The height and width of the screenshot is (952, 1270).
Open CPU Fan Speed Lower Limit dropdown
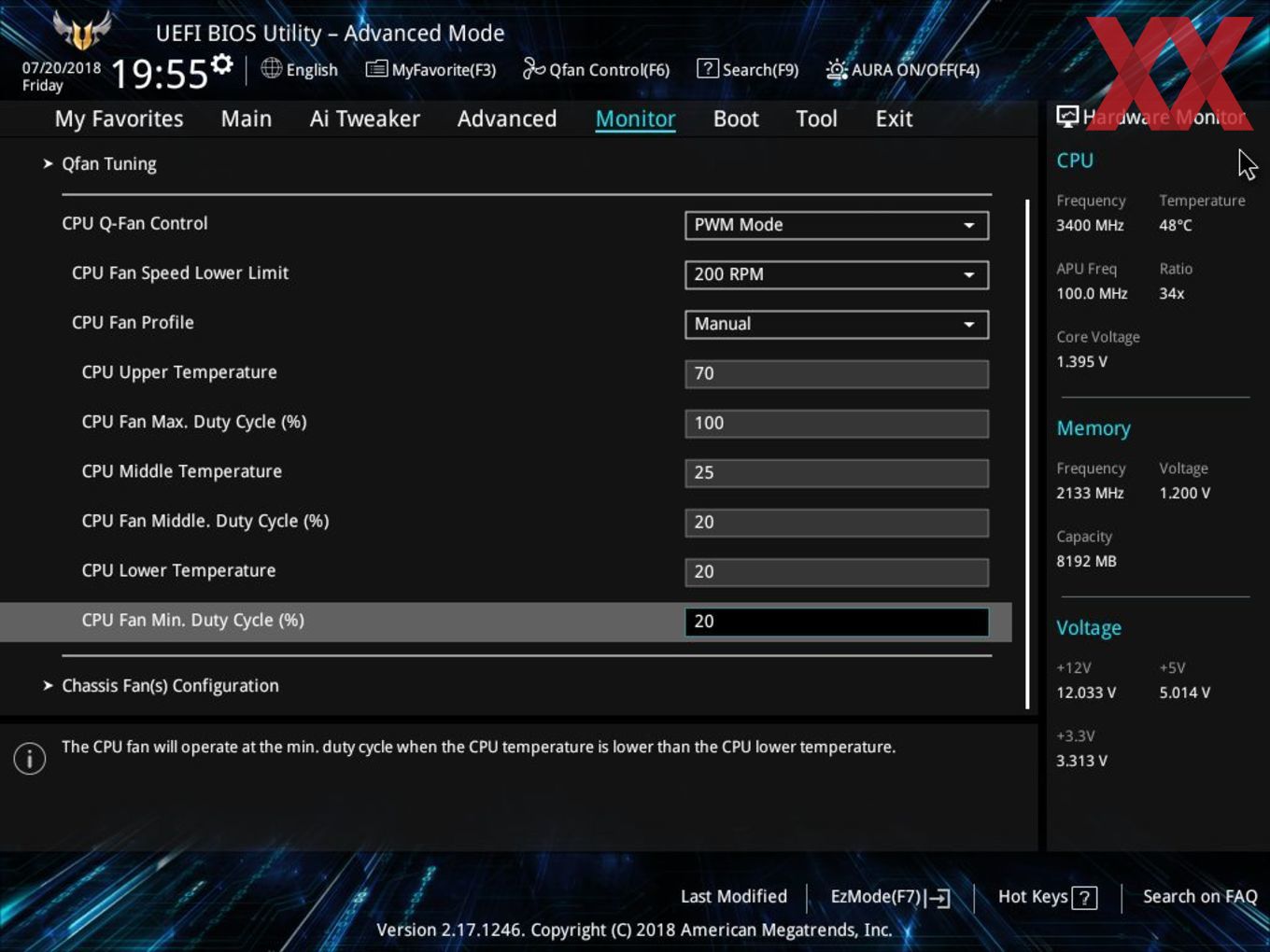(837, 274)
